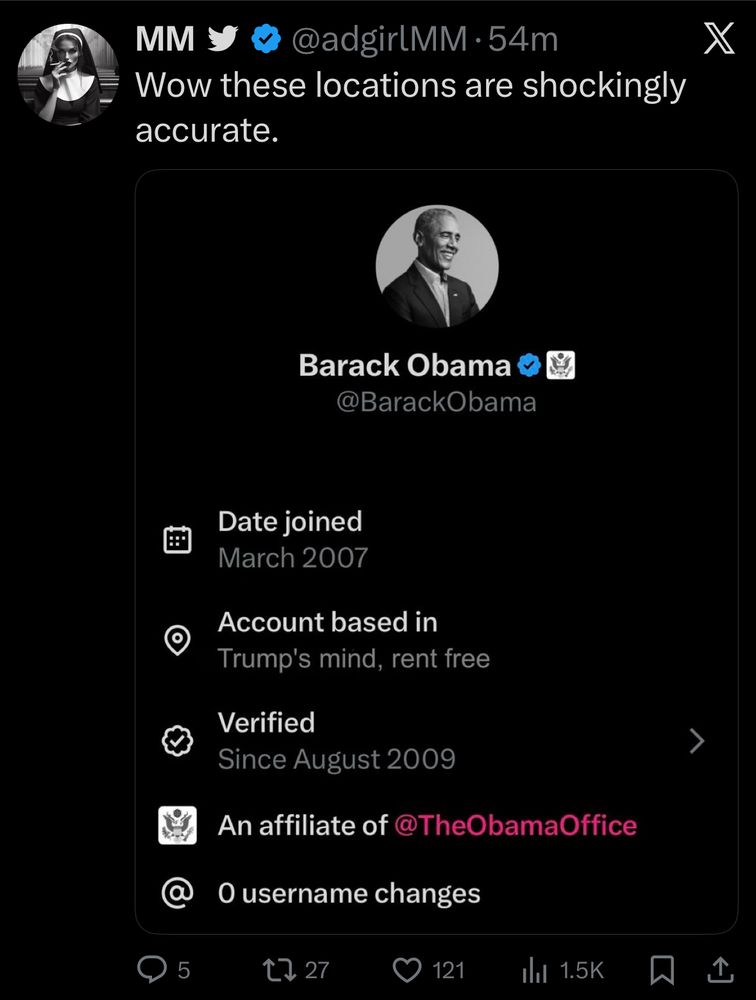Select the Account based in row

[x=354, y=640]
